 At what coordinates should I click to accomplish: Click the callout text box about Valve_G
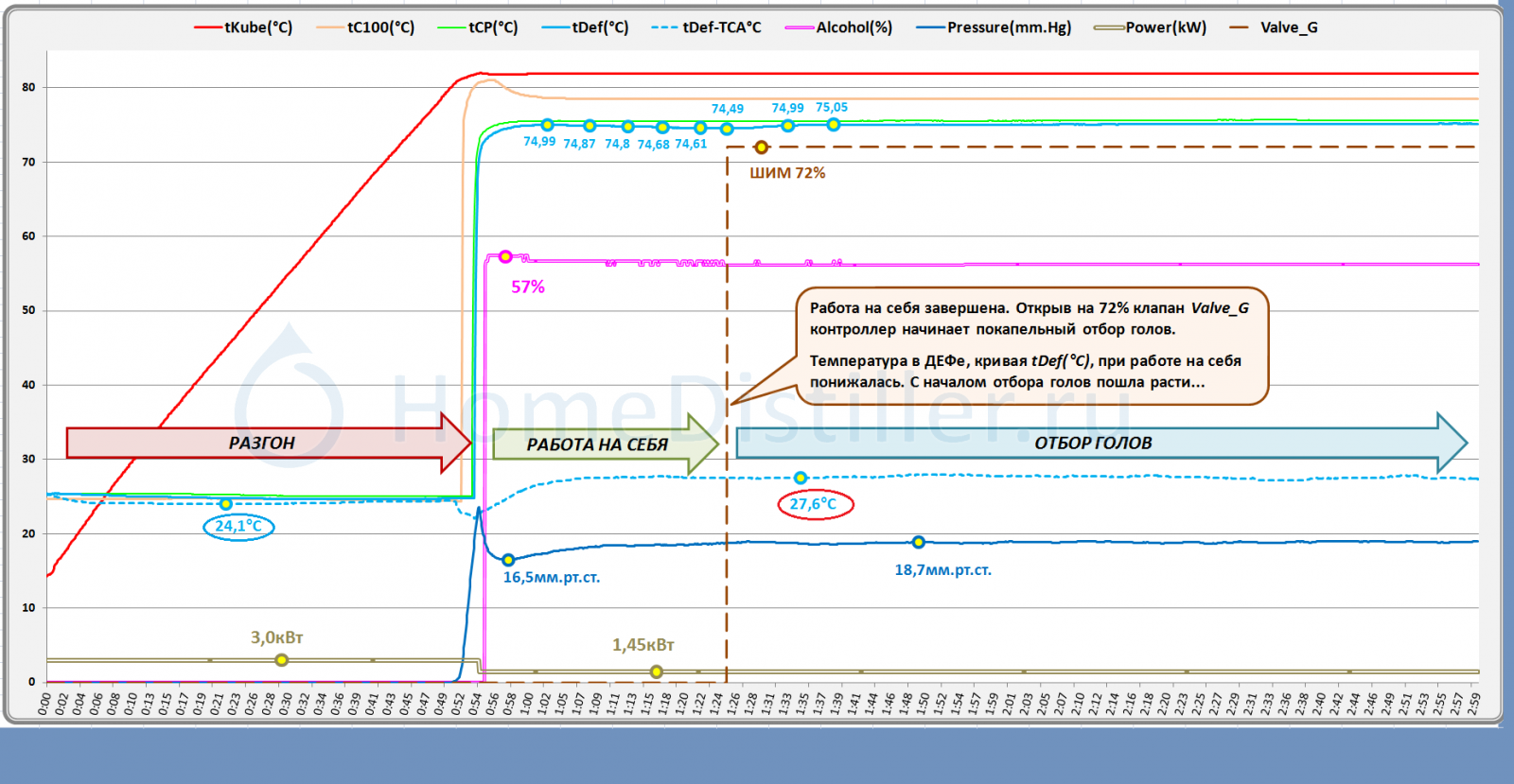point(1031,345)
